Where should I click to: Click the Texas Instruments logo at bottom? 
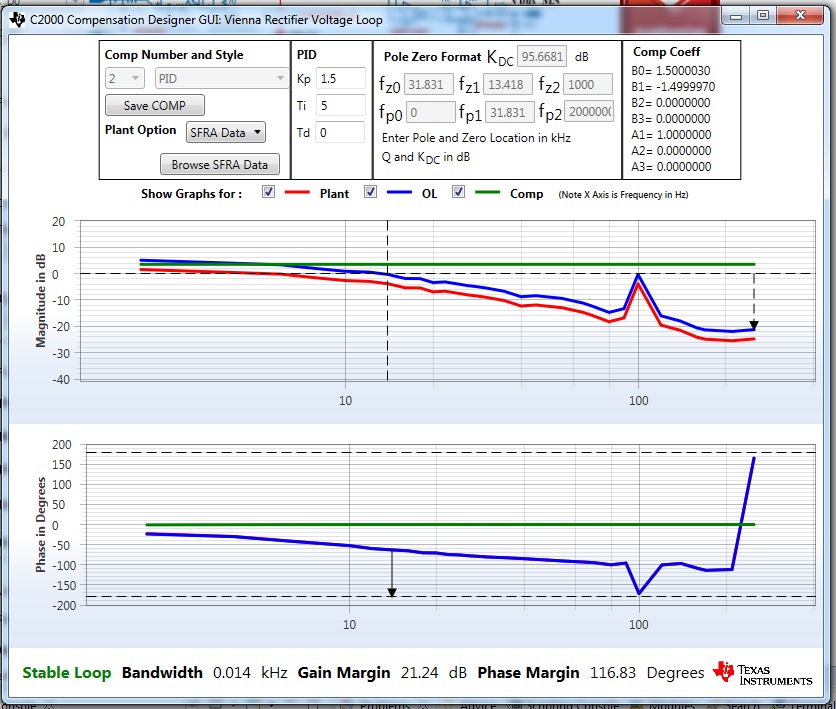[x=762, y=674]
